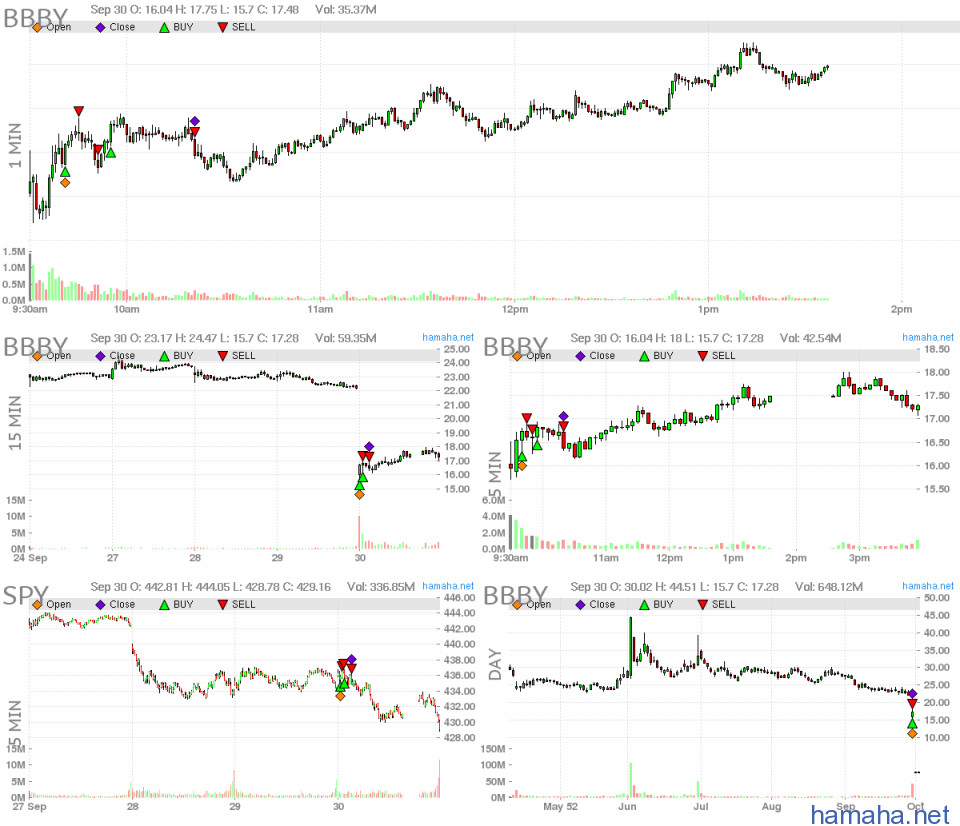
Task: Click the '3pm' time axis label
Action: tap(859, 558)
